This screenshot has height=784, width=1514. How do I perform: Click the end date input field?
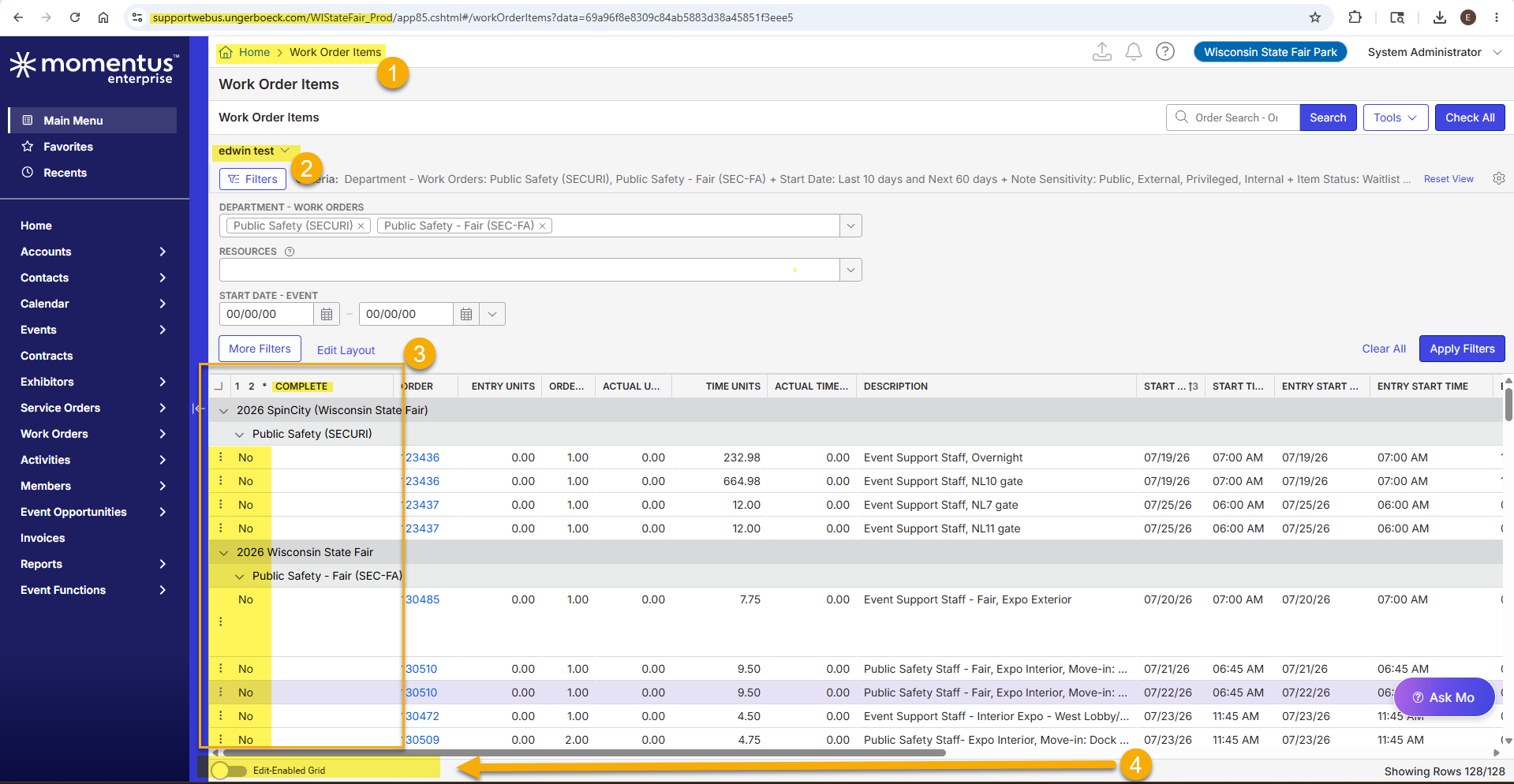click(406, 314)
